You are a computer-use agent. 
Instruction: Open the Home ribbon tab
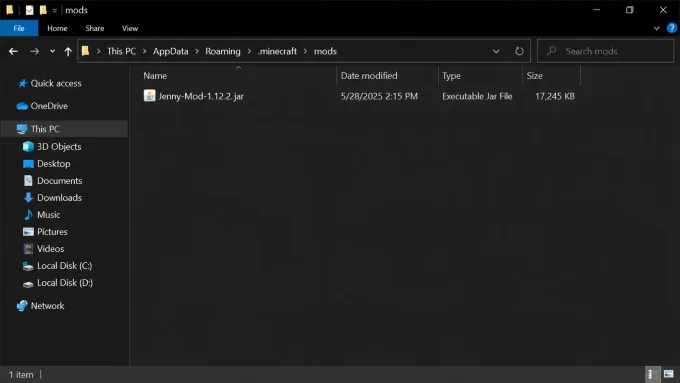pyautogui.click(x=57, y=28)
